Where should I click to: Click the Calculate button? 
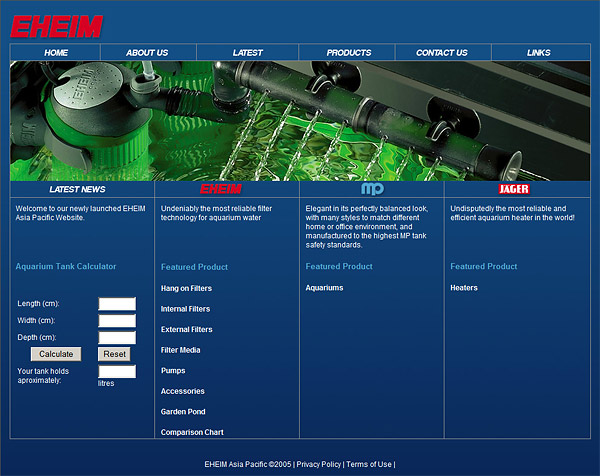click(56, 354)
